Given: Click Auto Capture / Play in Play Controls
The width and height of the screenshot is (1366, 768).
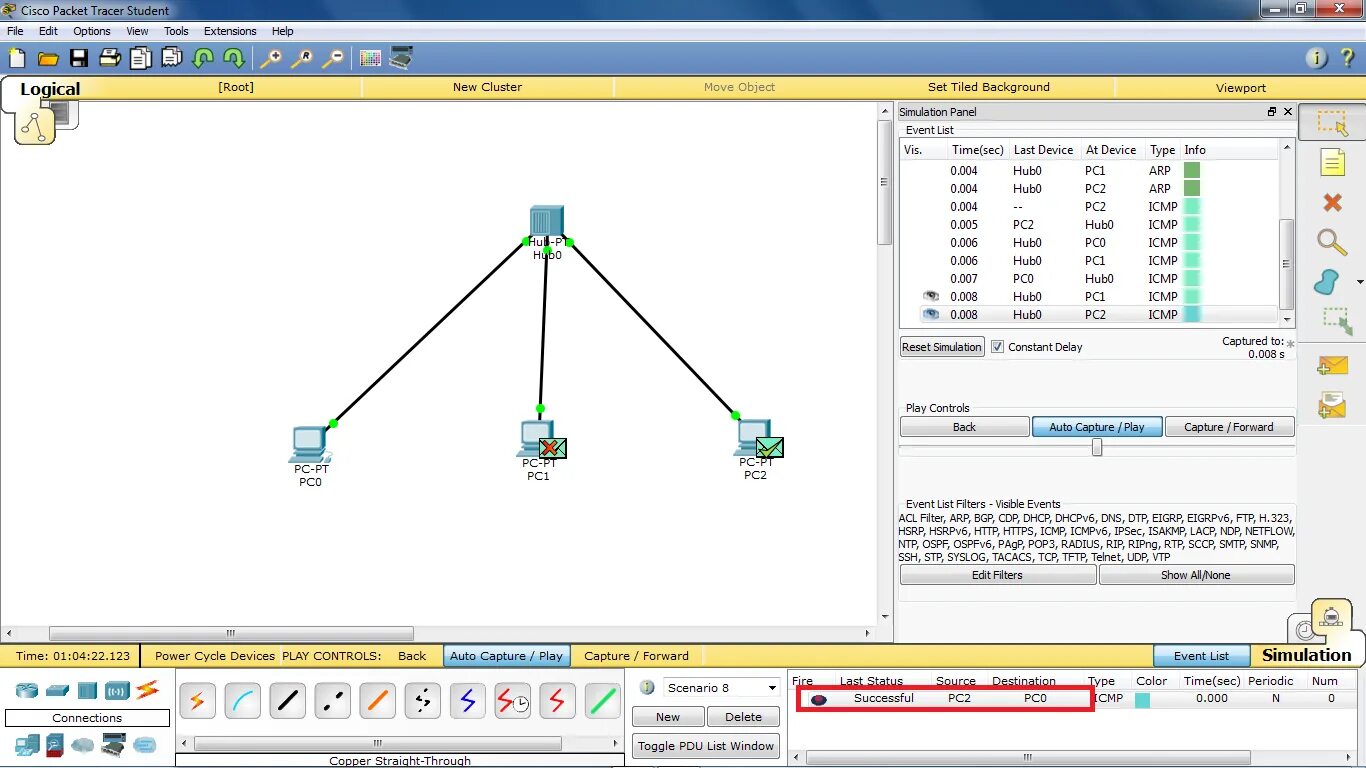Looking at the screenshot, I should (1096, 427).
